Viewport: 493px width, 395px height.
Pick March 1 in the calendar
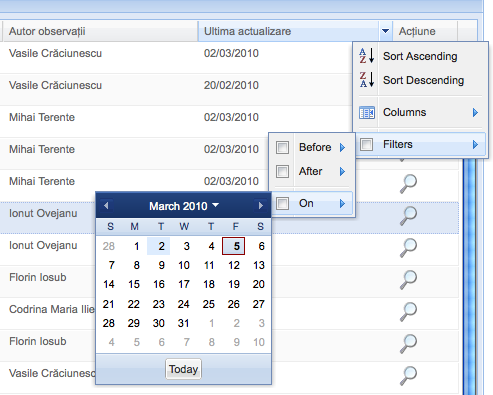click(x=134, y=246)
